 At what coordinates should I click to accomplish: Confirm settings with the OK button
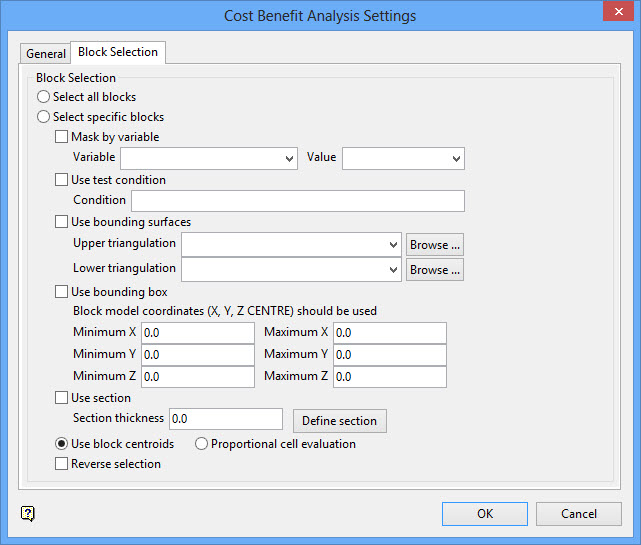[484, 514]
